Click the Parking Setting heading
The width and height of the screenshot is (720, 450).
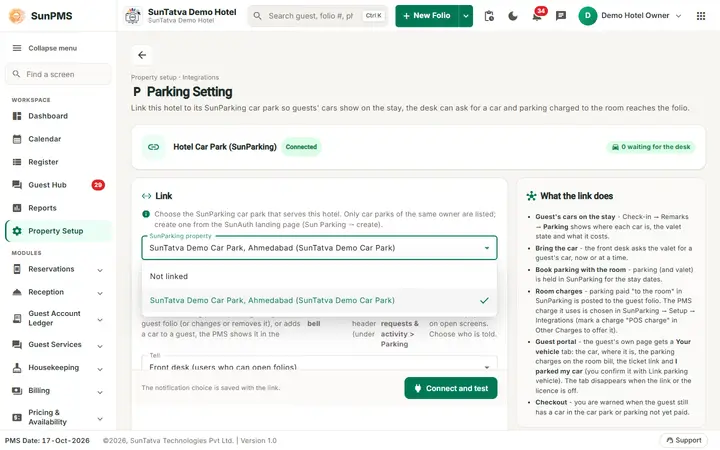[189, 92]
